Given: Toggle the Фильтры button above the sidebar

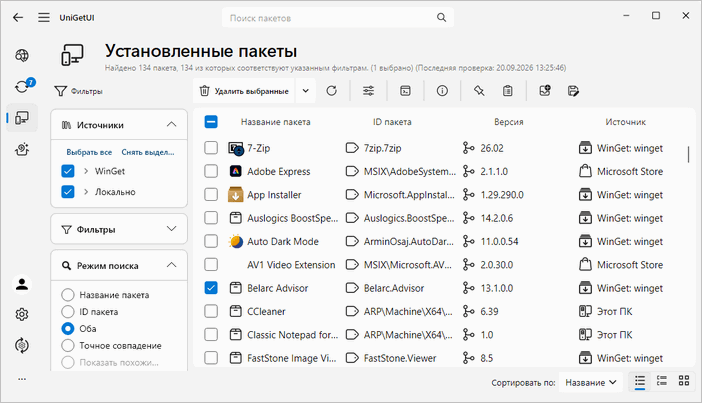Looking at the screenshot, I should coord(79,91).
